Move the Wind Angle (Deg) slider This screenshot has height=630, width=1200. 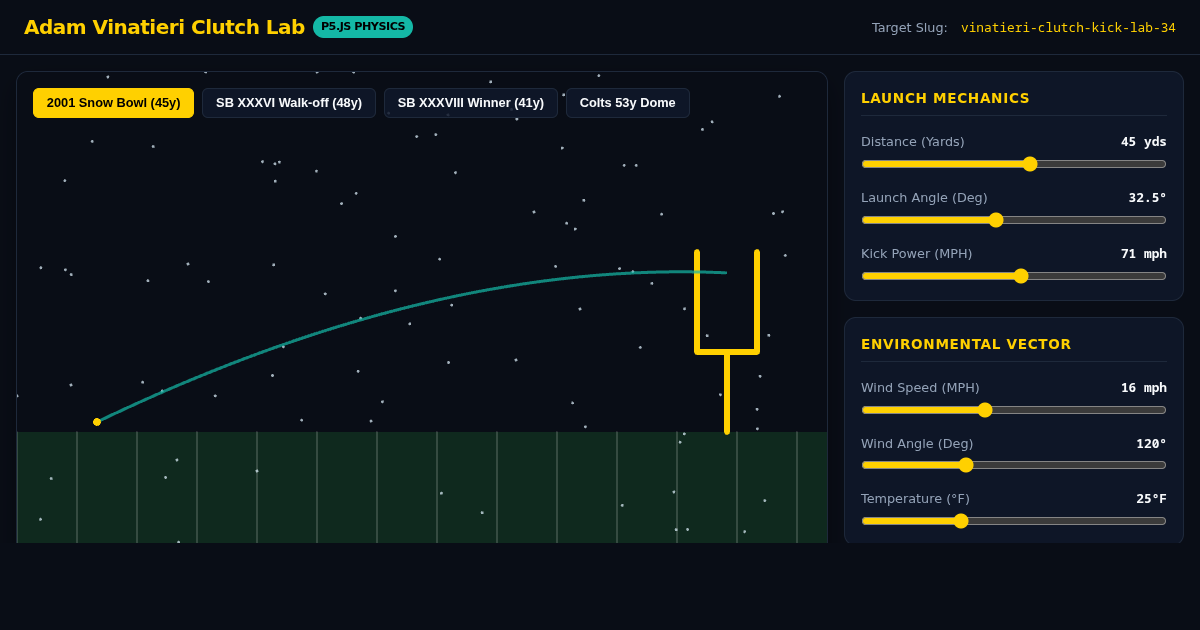click(x=1014, y=465)
